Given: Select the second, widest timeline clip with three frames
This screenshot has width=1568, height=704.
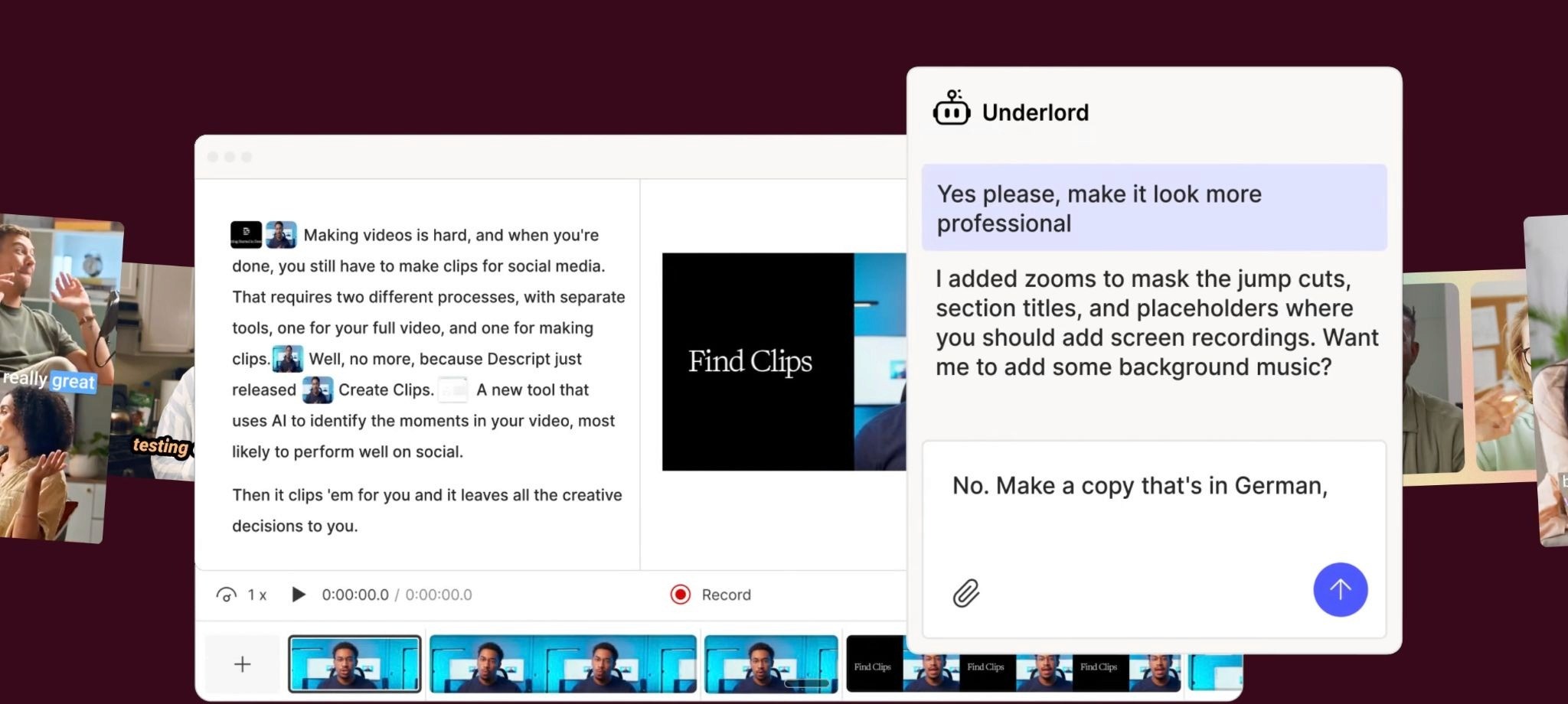Looking at the screenshot, I should (x=563, y=663).
